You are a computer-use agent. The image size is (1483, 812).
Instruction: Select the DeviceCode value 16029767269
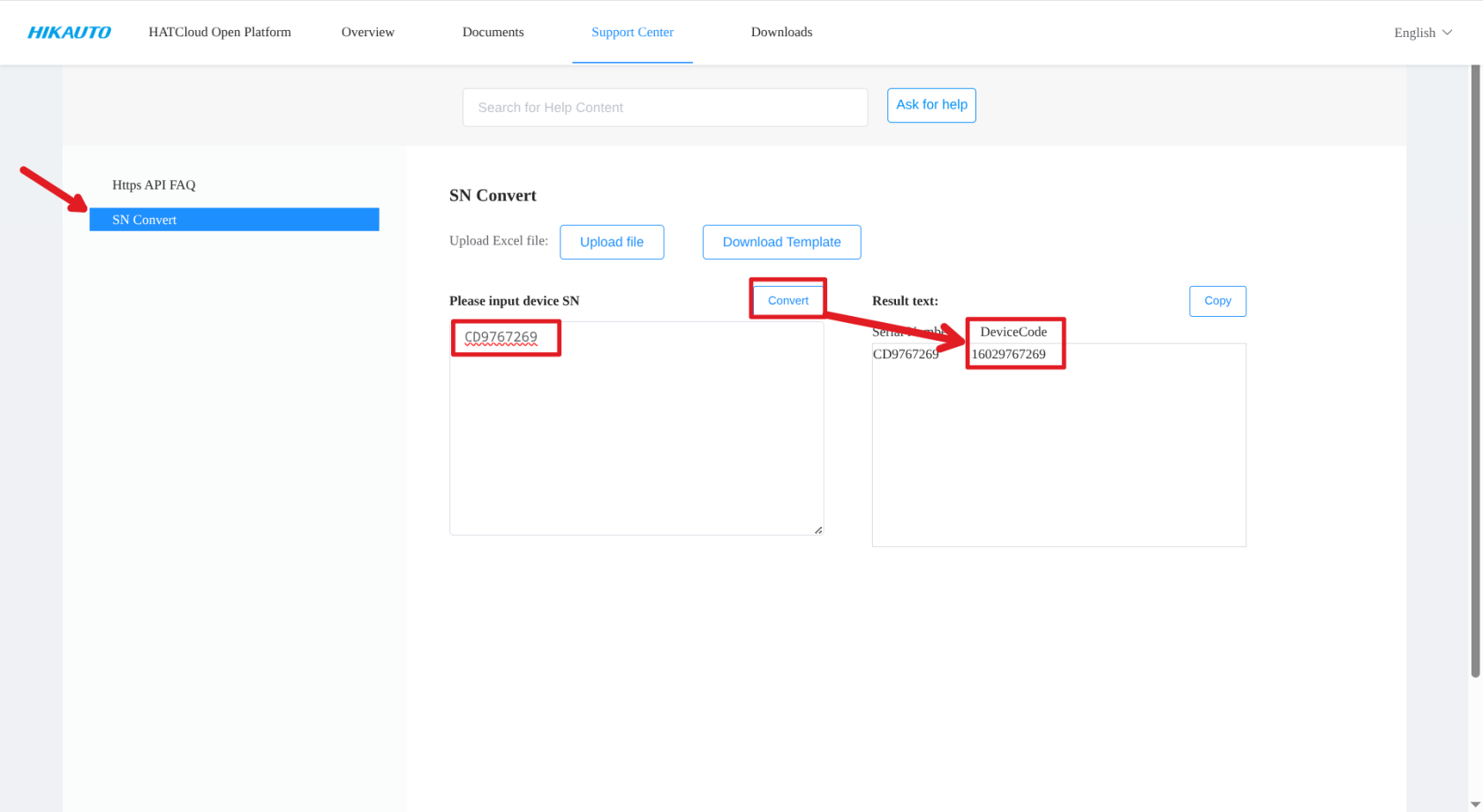click(x=1008, y=354)
